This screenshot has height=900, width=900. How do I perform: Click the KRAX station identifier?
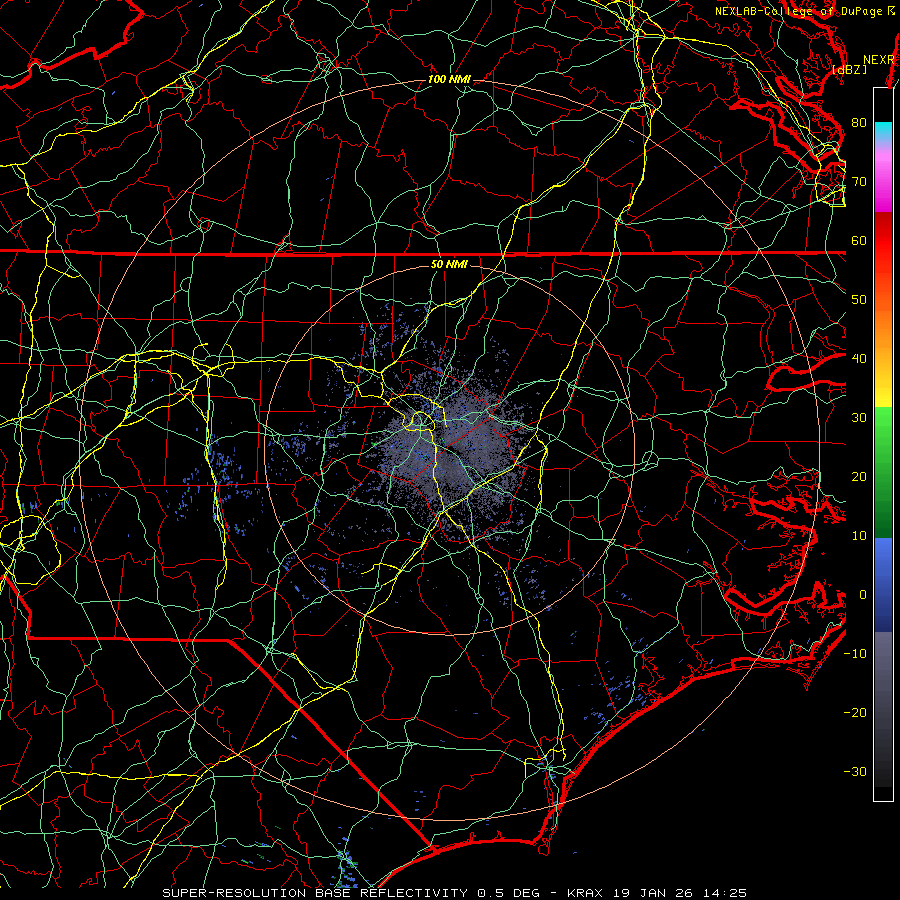[x=585, y=893]
